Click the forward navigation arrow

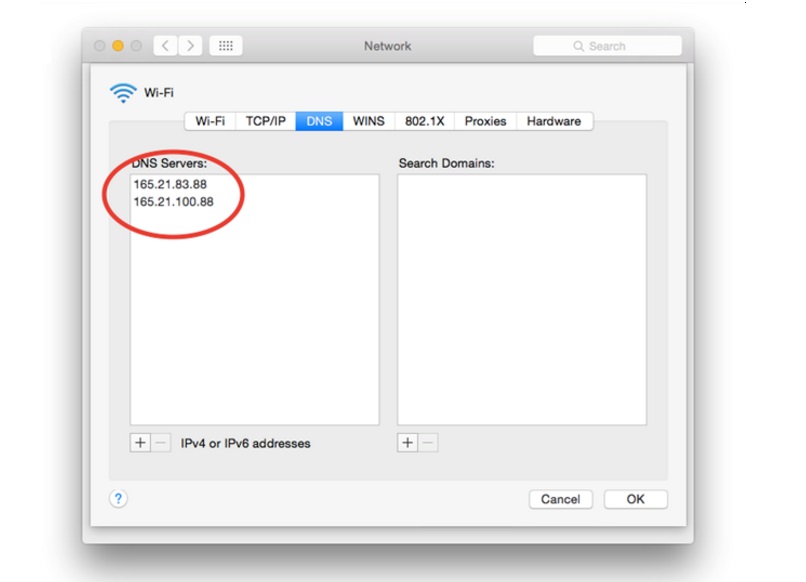(190, 46)
